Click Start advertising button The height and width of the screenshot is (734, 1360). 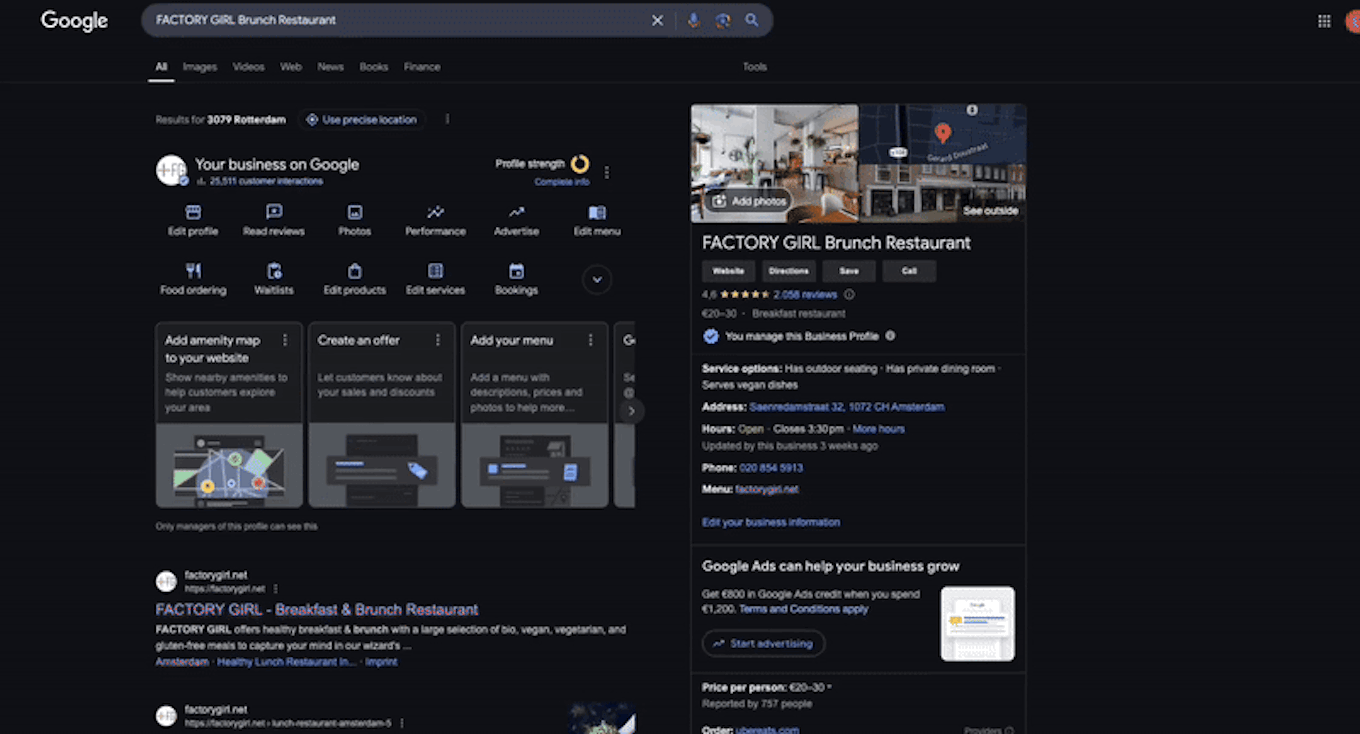[x=763, y=643]
